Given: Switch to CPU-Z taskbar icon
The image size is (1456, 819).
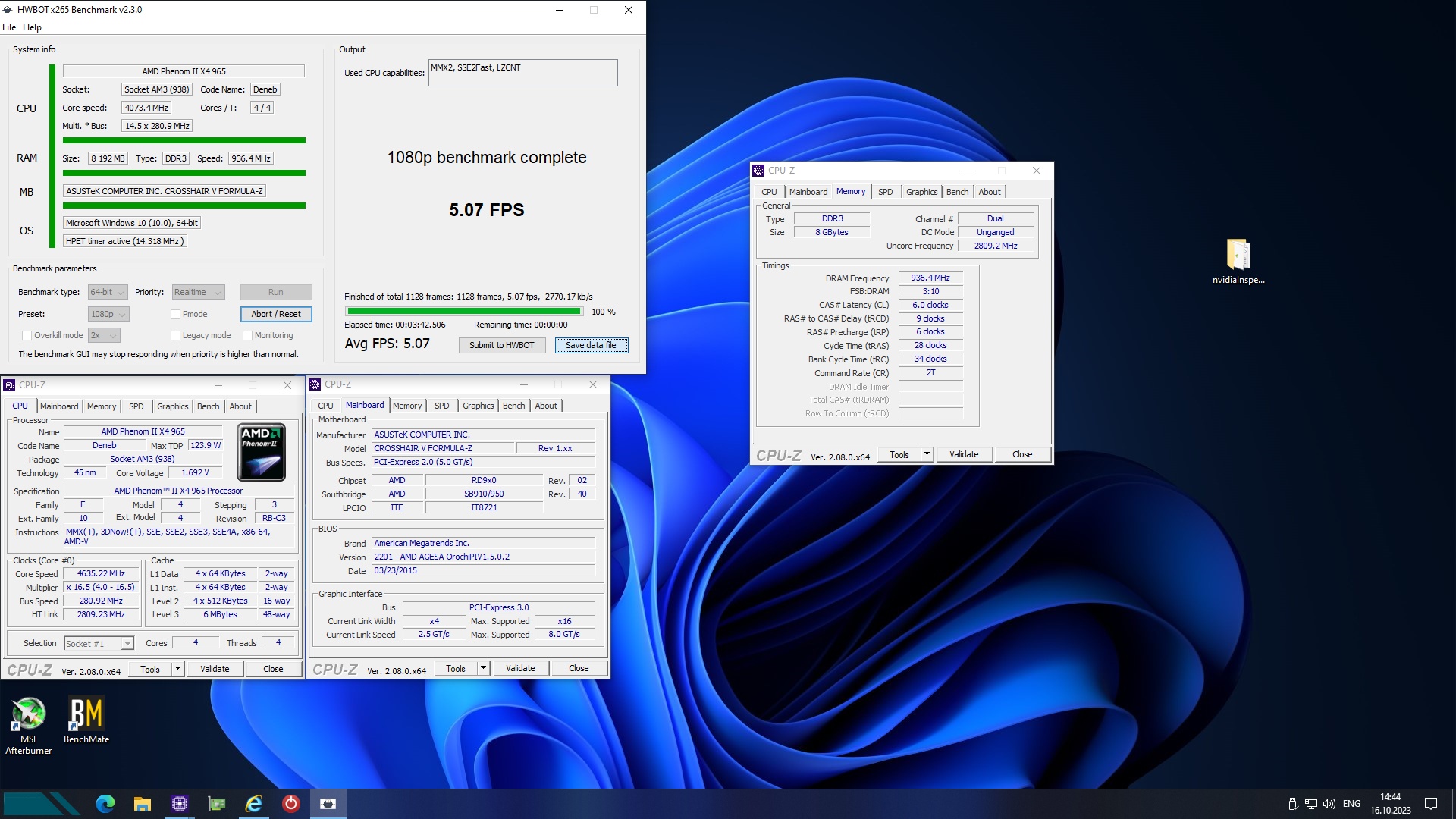Looking at the screenshot, I should (x=180, y=804).
